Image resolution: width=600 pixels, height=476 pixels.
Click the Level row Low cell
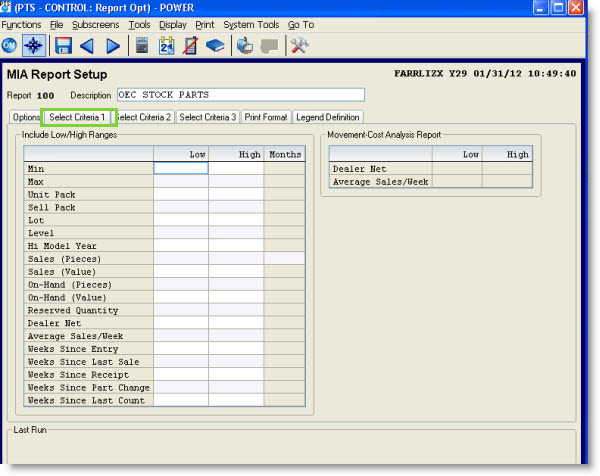181,233
